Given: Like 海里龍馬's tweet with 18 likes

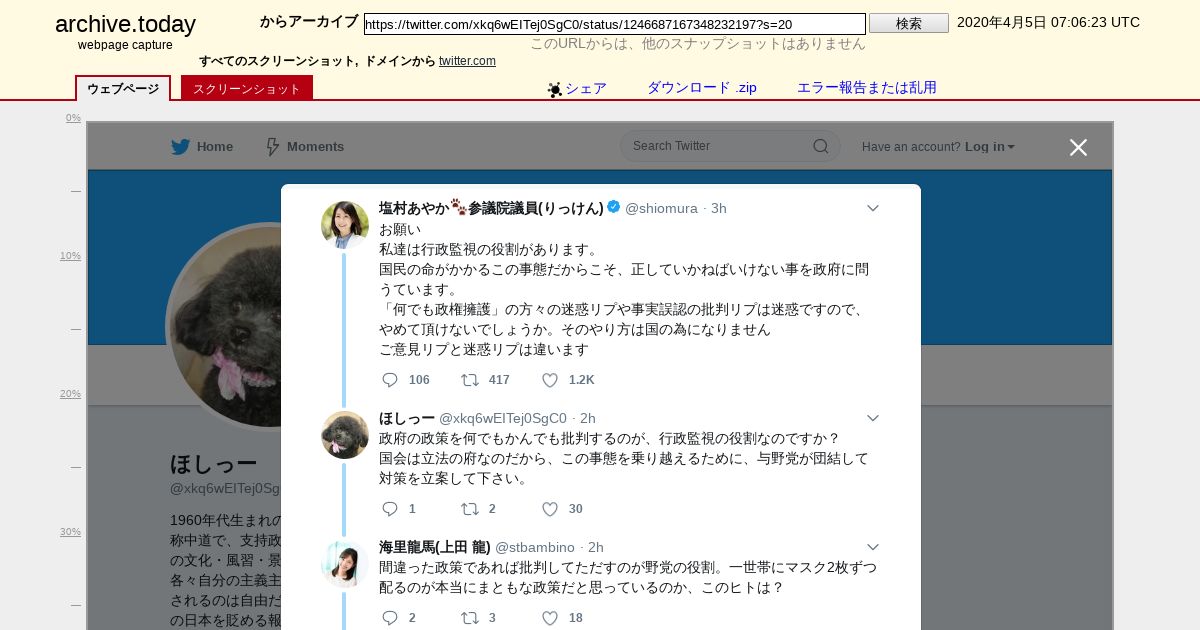Looking at the screenshot, I should click(549, 618).
